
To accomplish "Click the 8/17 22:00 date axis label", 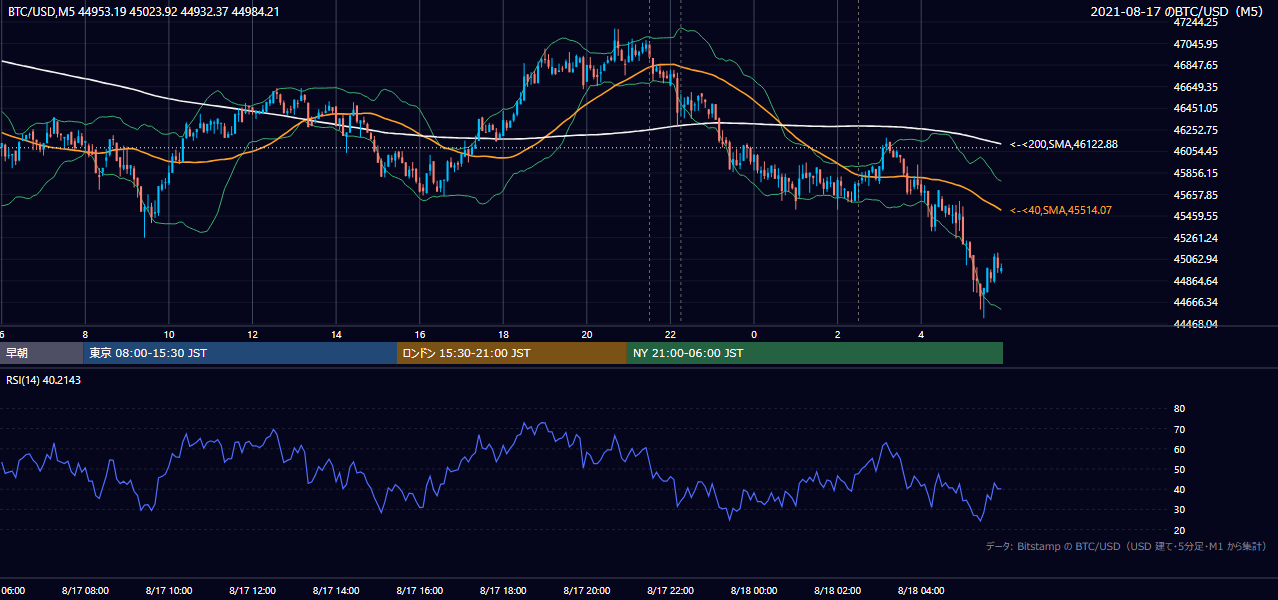I will (671, 591).
